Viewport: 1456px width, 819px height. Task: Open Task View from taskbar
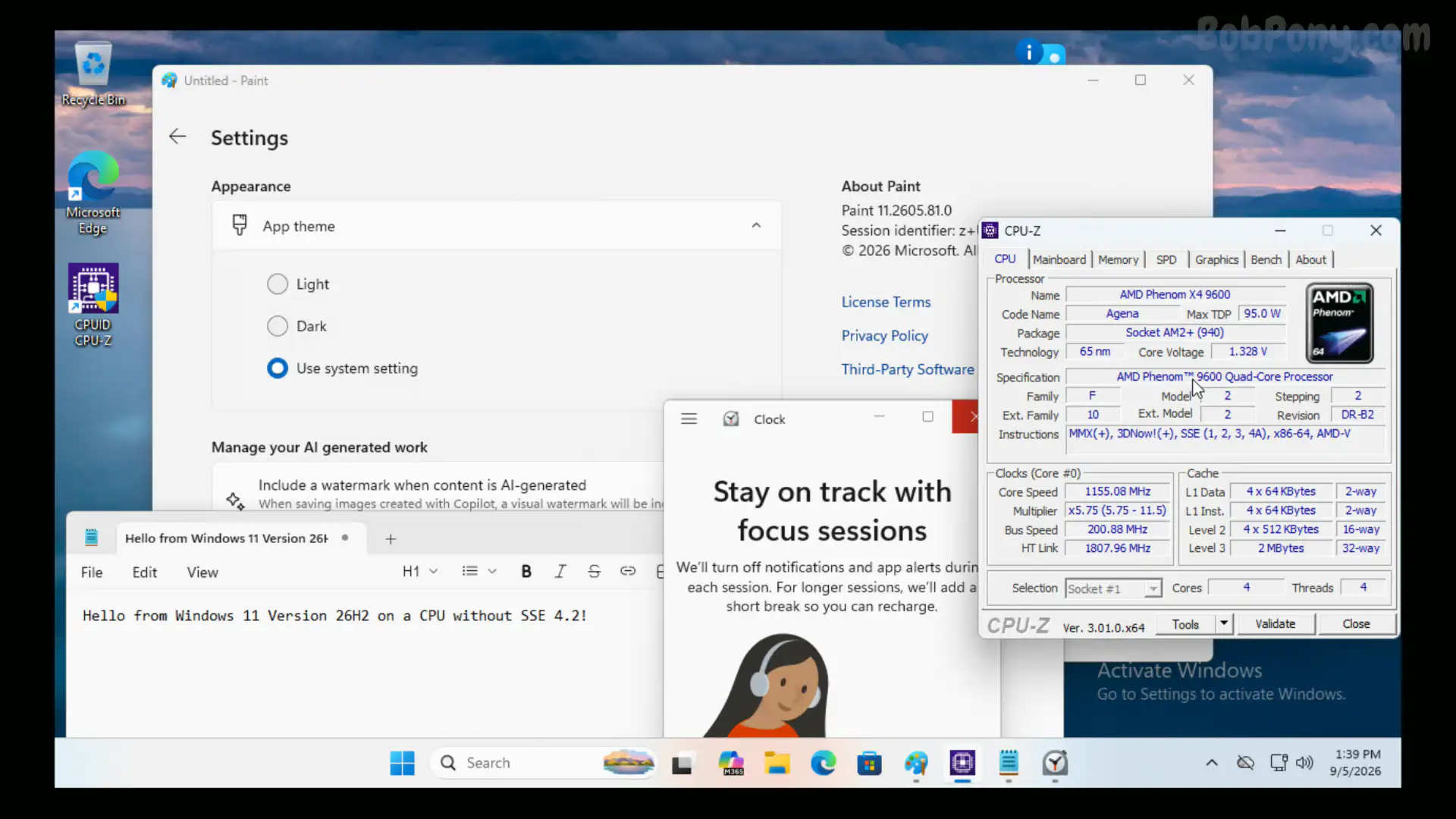pos(682,764)
